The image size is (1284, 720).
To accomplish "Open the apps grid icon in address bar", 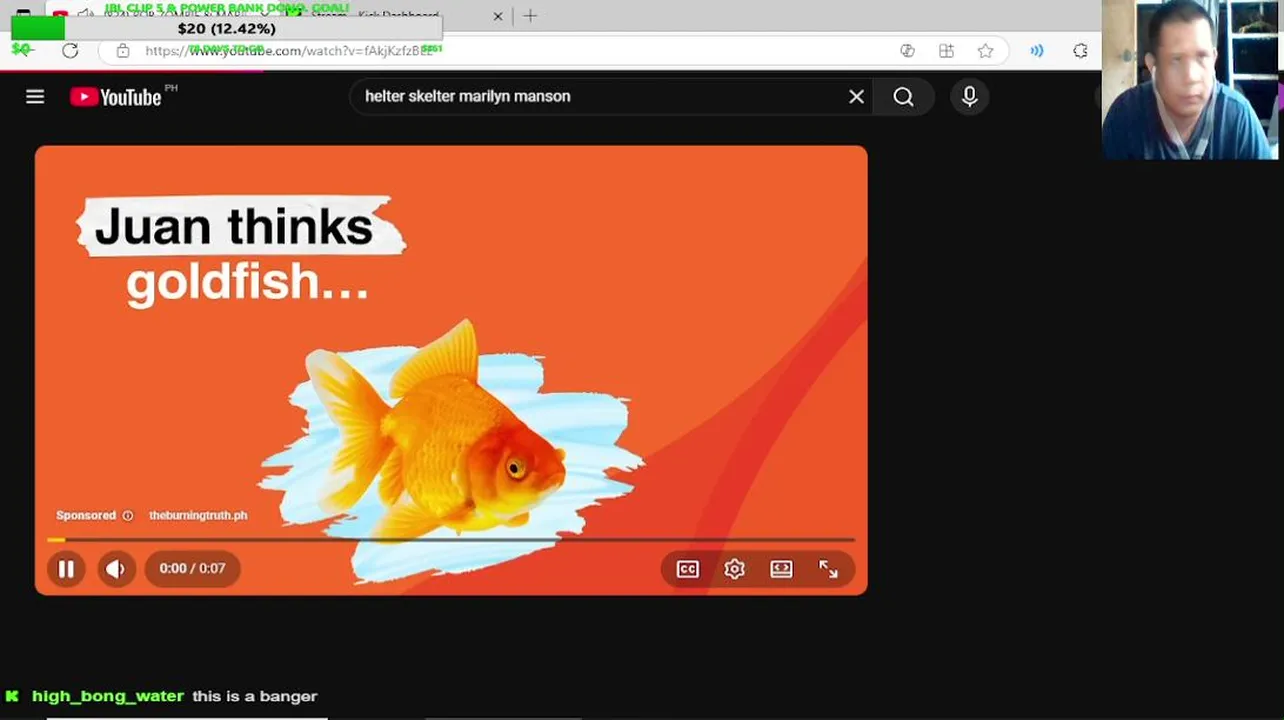I will click(946, 51).
